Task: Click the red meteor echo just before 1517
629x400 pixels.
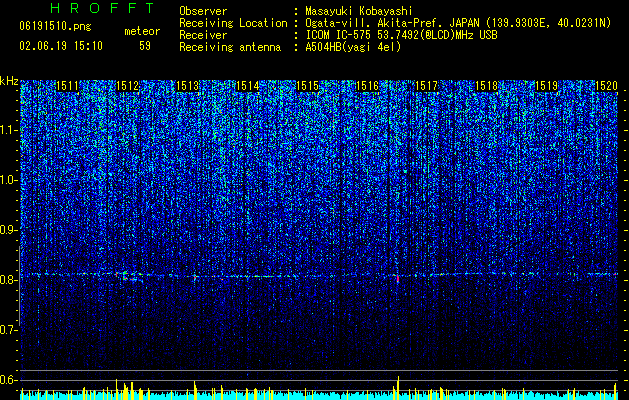Action: [398, 278]
